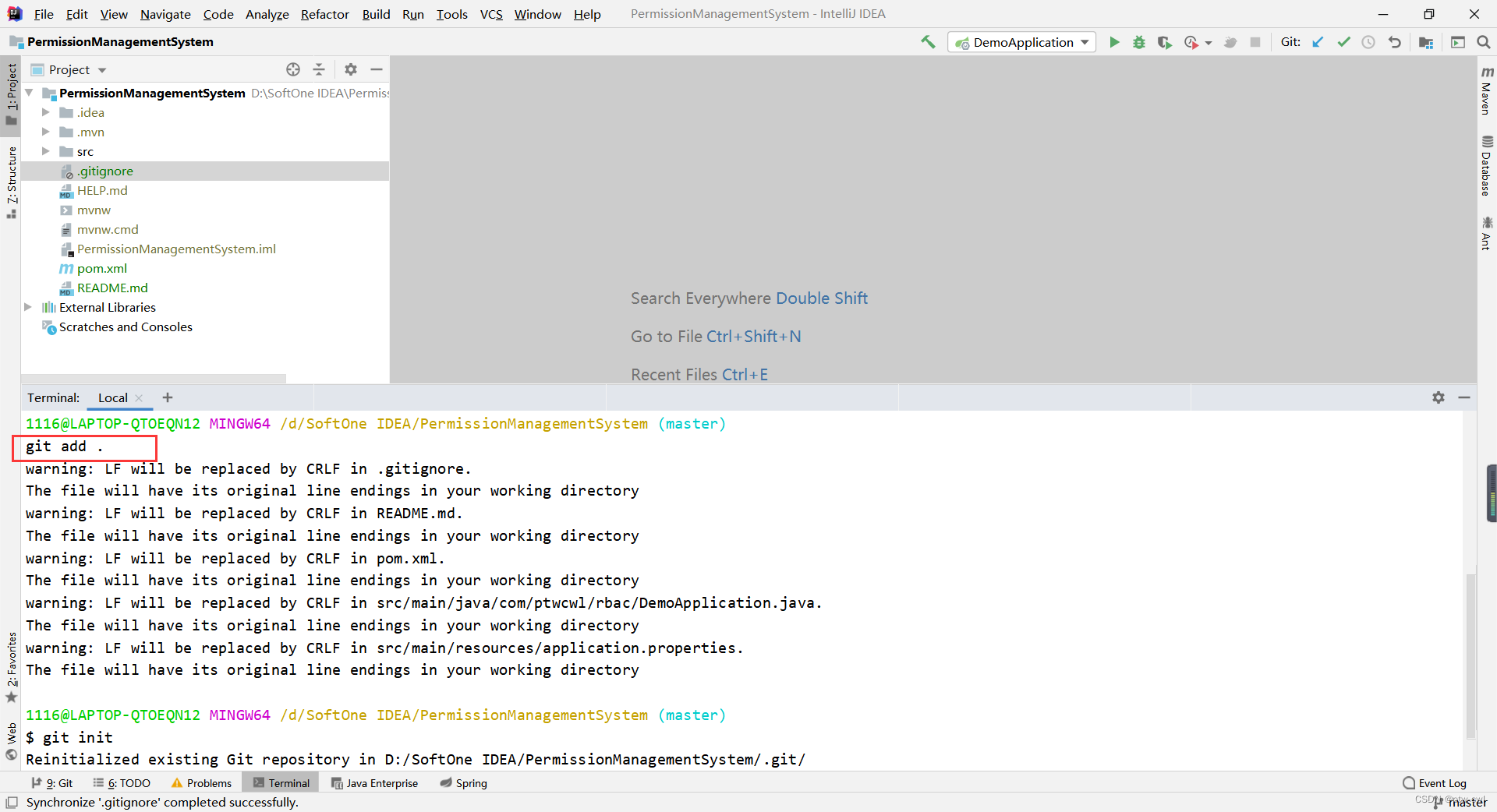
Task: Toggle the Spring tool window button
Action: pos(464,783)
